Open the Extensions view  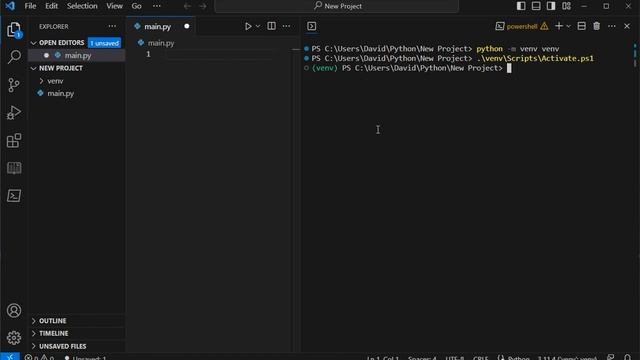[14, 140]
